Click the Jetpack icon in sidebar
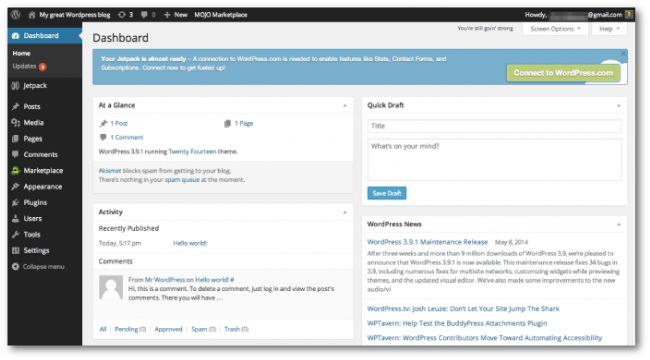This screenshot has width=650, height=360. (x=15, y=86)
